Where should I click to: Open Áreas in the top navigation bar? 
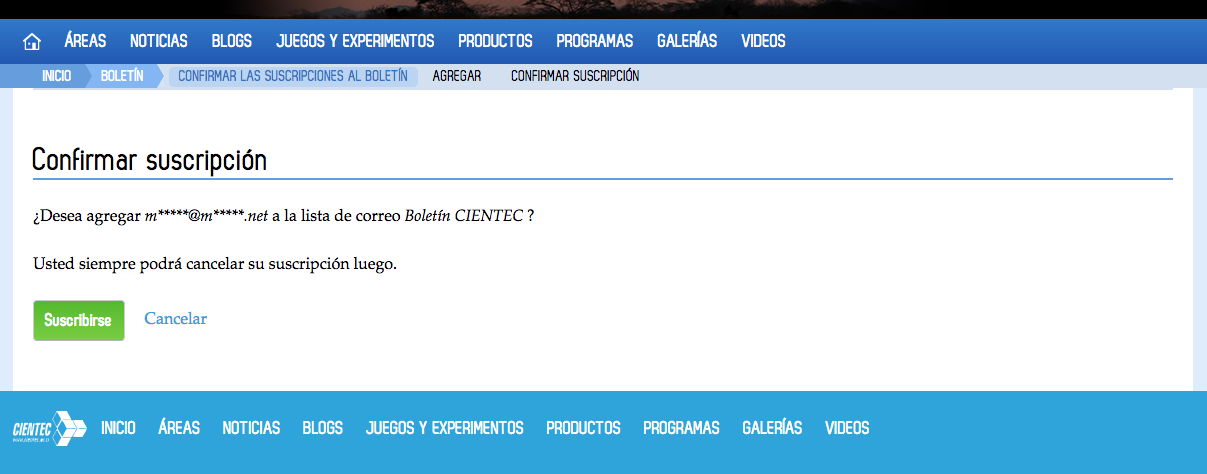85,42
